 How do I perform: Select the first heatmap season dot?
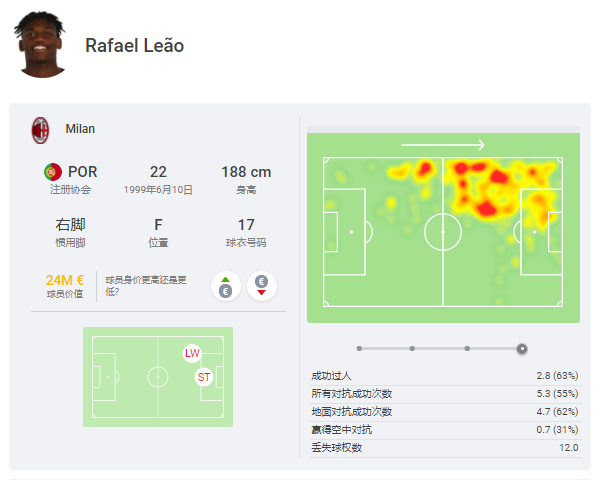359,348
